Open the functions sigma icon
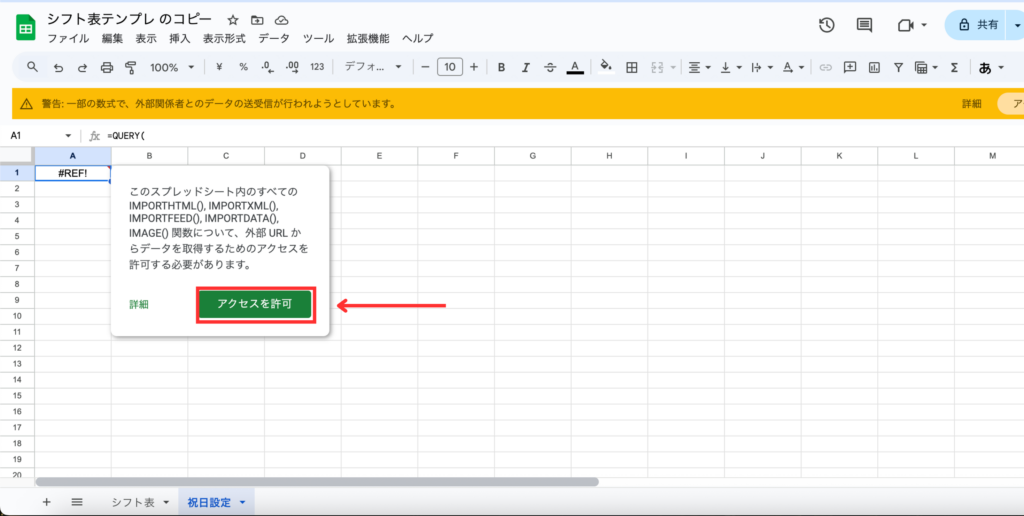Image resolution: width=1024 pixels, height=516 pixels. [x=954, y=67]
